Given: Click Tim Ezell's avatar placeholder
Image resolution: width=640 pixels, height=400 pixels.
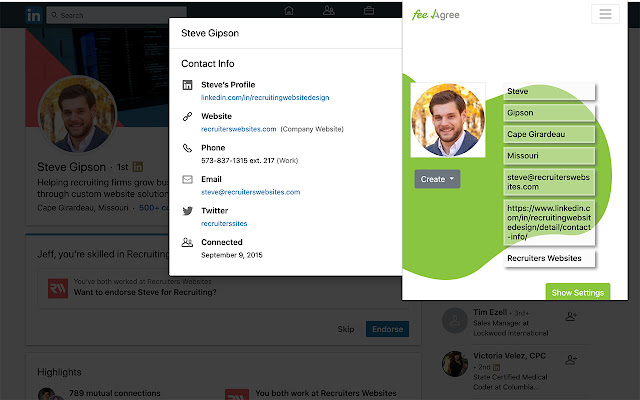Looking at the screenshot, I should coord(455,321).
